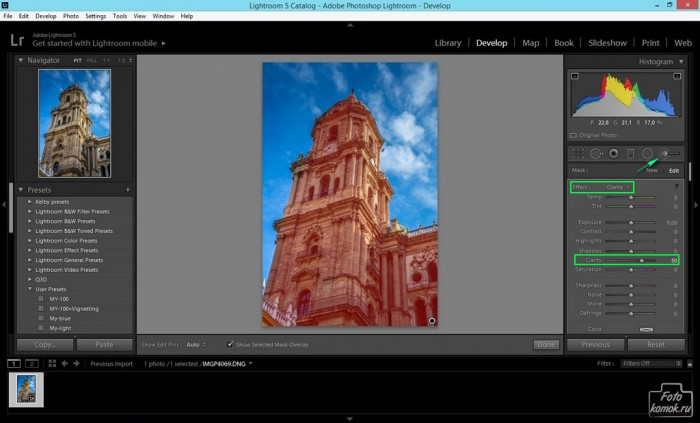700x423 pixels.
Task: Collapse effect sliders with disclosure triangle
Action: click(x=677, y=186)
